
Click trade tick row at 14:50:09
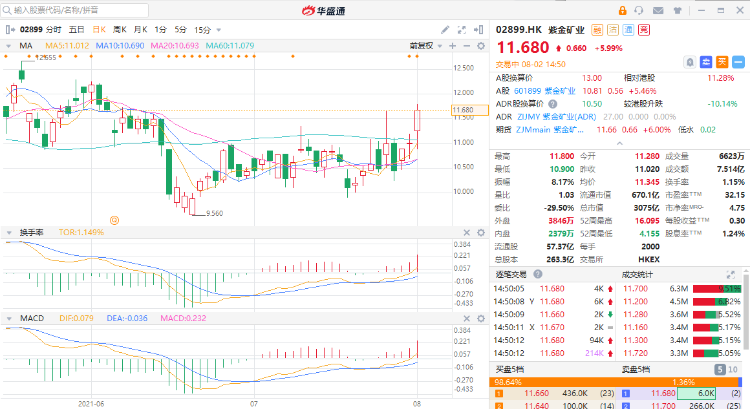point(553,314)
